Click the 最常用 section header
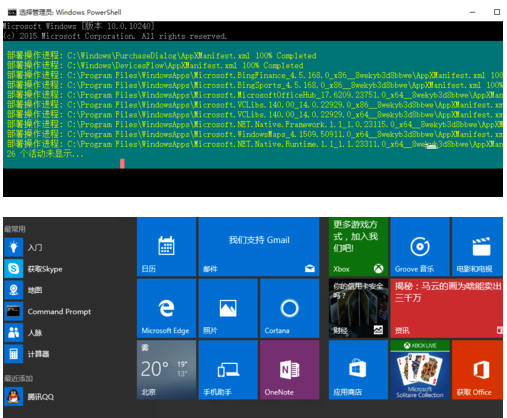The height and width of the screenshot is (418, 507). click(x=15, y=229)
